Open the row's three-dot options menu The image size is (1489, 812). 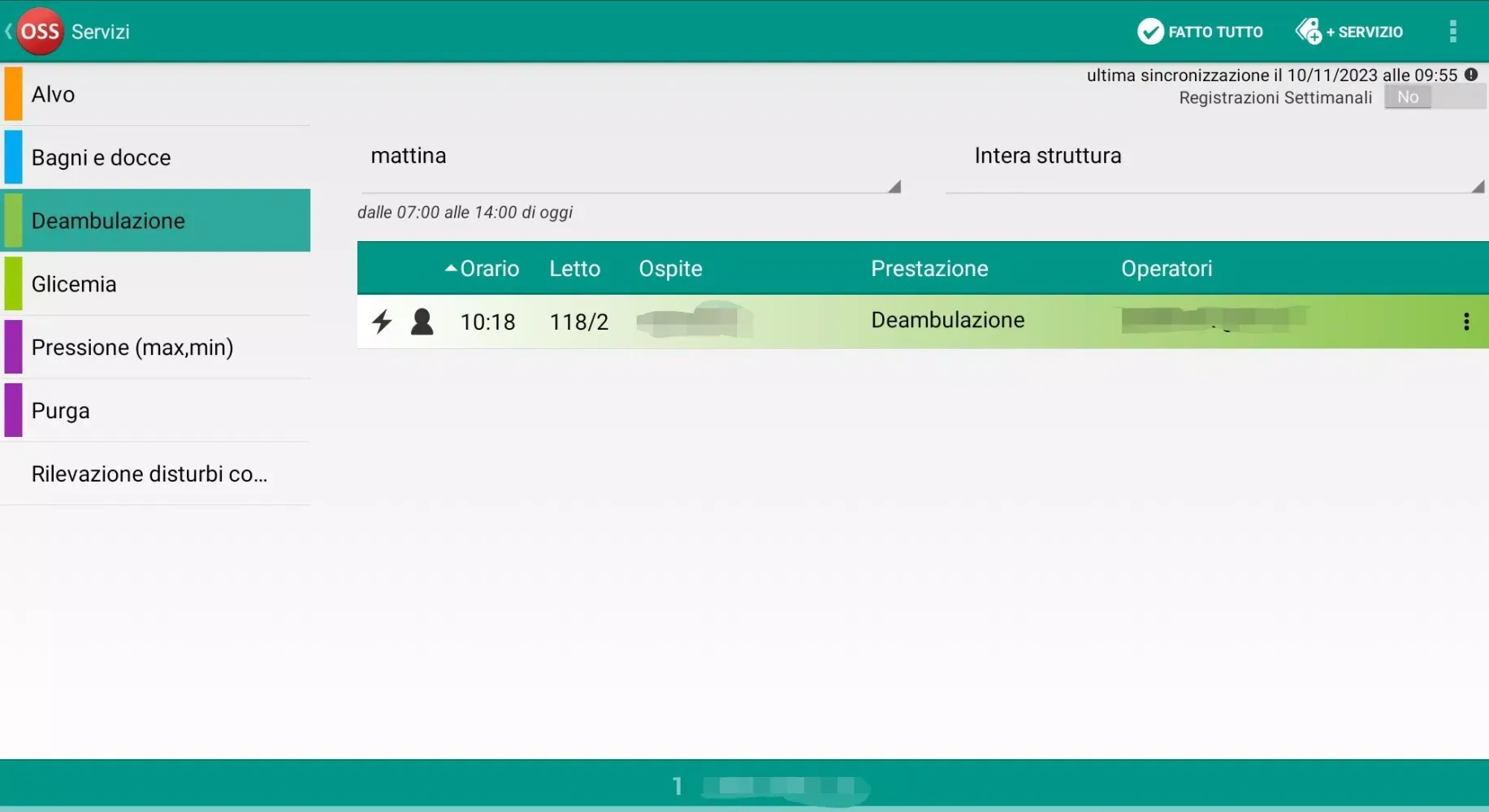tap(1465, 322)
